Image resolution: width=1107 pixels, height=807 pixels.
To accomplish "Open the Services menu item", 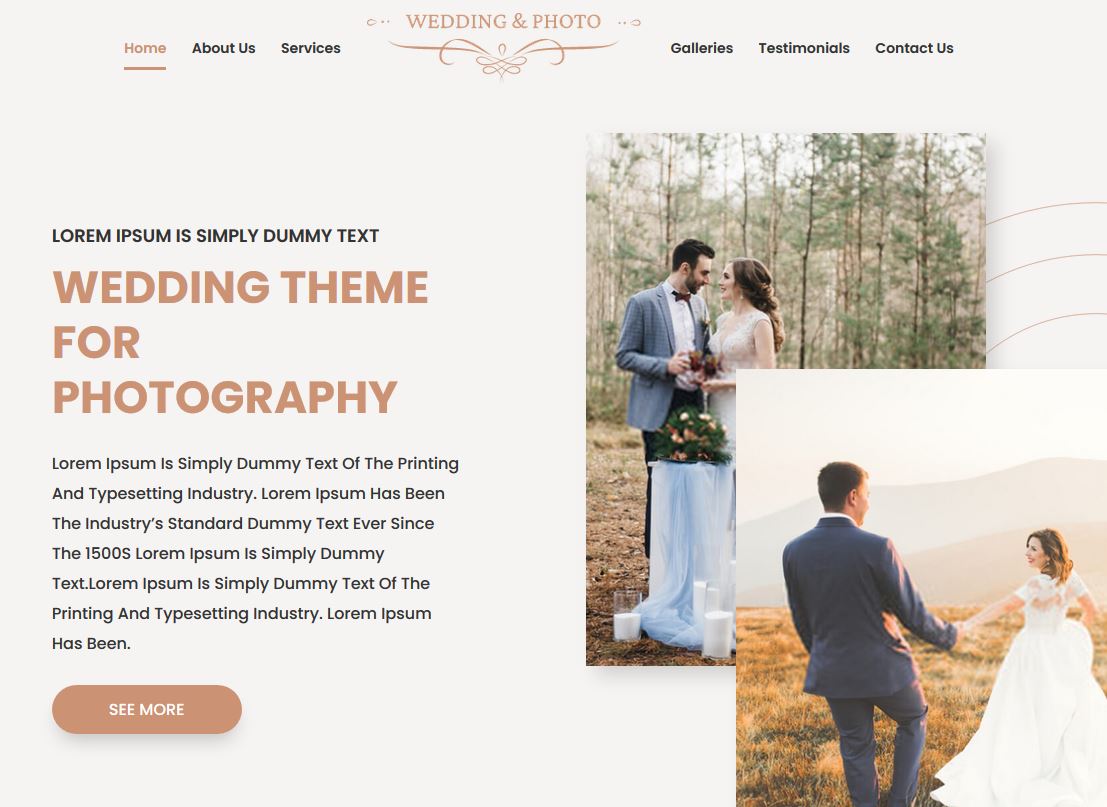I will point(311,48).
